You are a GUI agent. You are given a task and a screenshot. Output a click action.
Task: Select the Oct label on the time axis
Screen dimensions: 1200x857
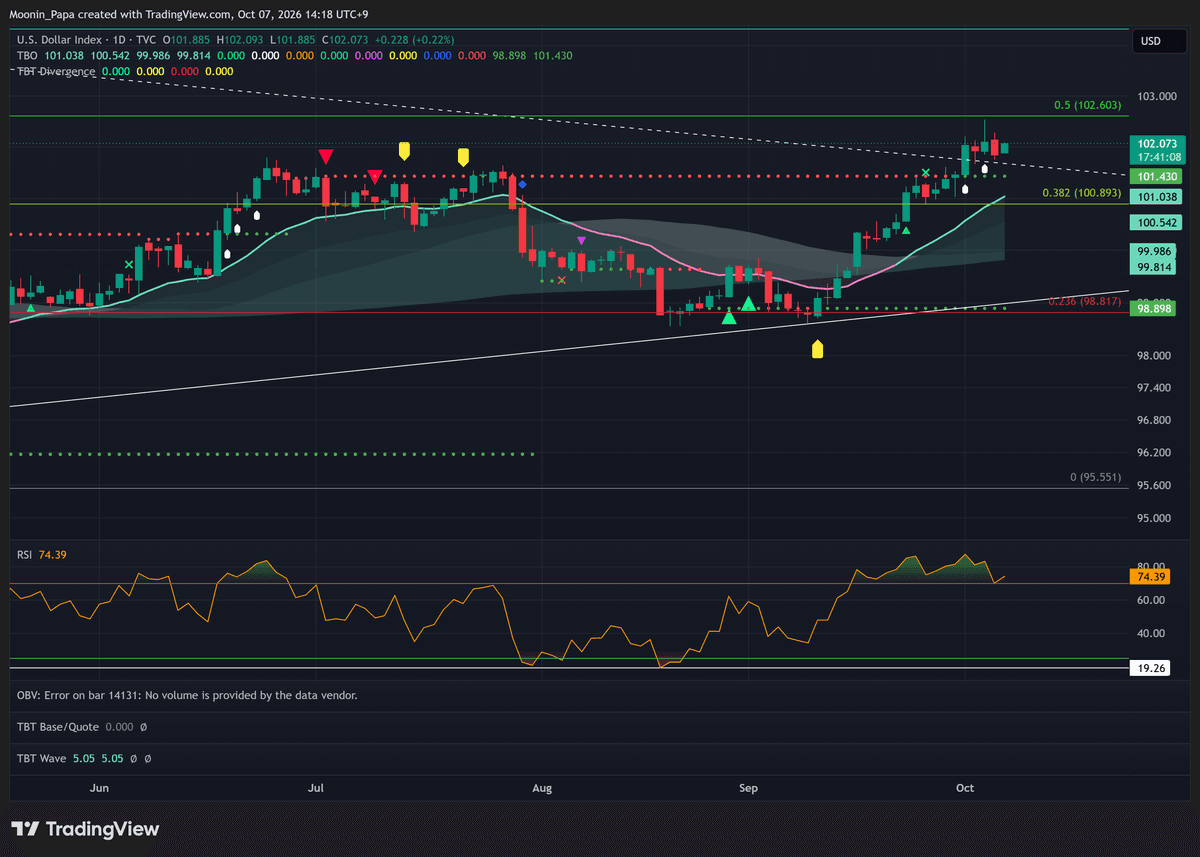click(x=965, y=788)
